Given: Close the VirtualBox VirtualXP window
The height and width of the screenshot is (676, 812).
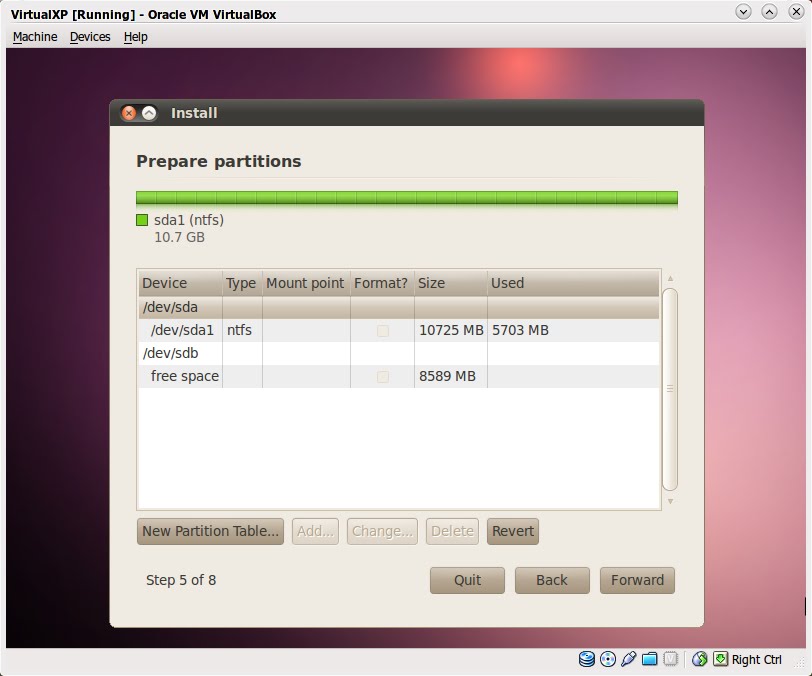Looking at the screenshot, I should coord(796,12).
